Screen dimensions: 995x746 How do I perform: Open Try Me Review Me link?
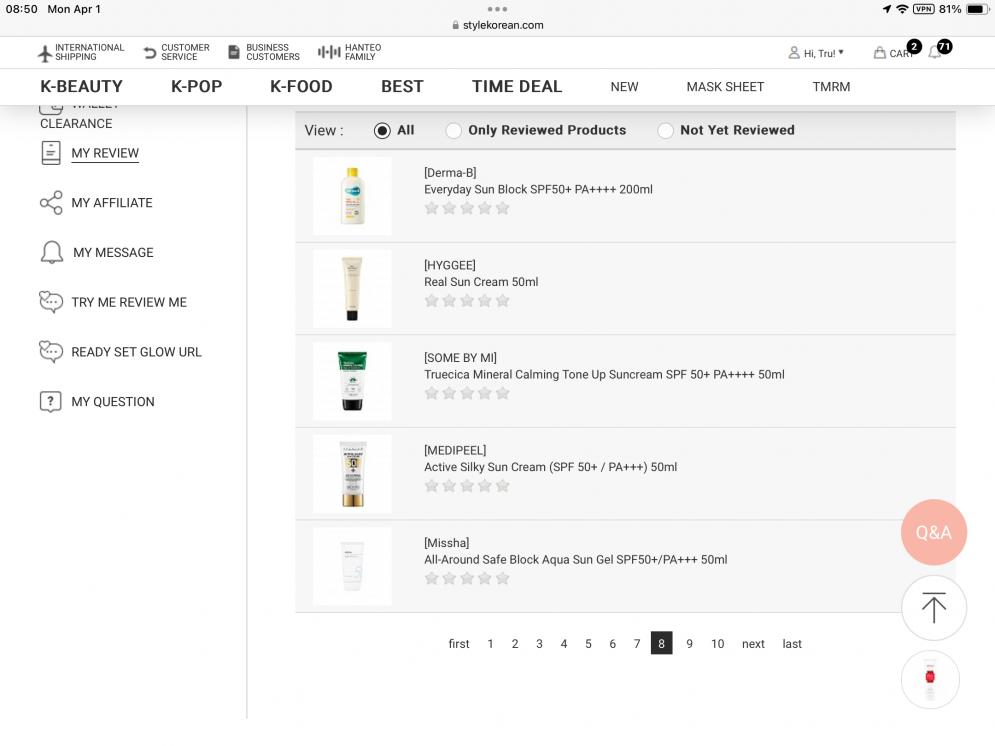pos(128,302)
